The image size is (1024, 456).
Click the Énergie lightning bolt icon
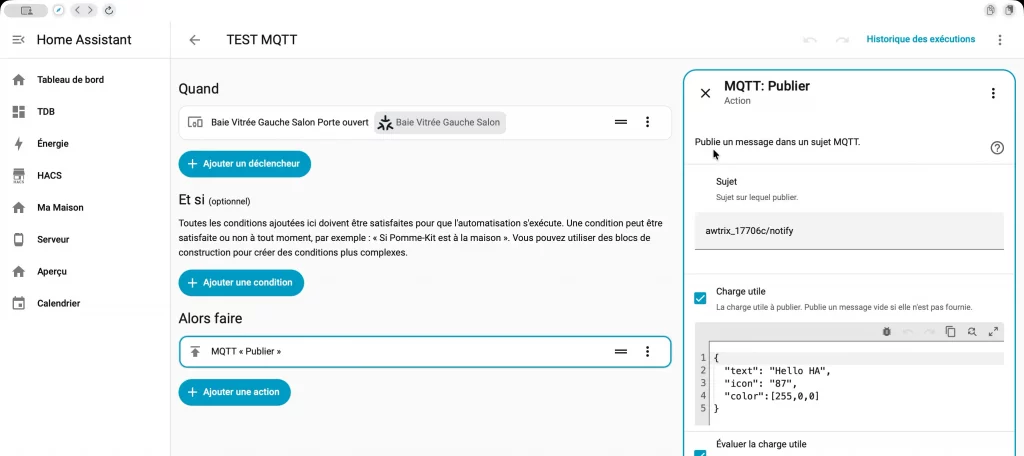point(19,144)
